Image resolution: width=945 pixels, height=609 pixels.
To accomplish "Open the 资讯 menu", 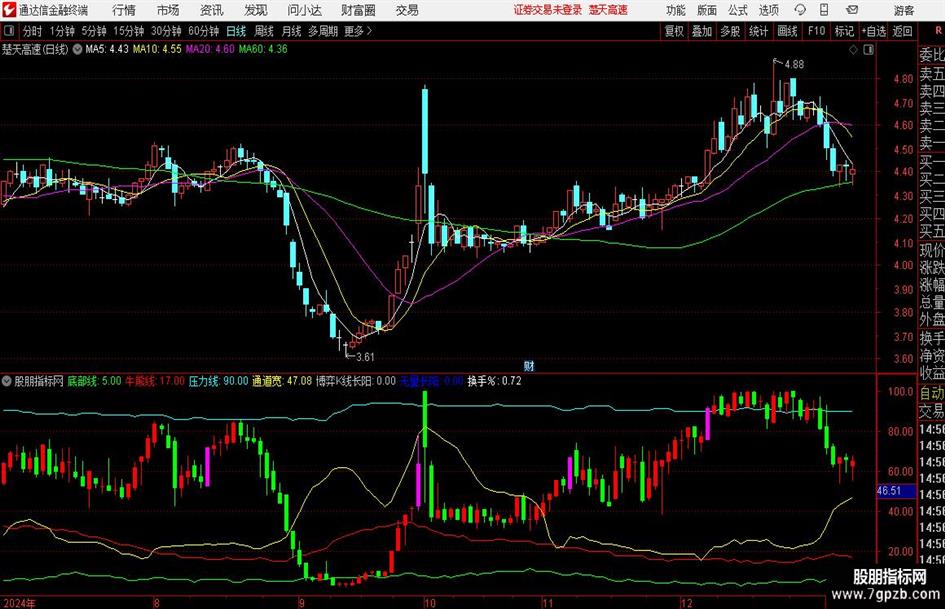I will [x=212, y=10].
